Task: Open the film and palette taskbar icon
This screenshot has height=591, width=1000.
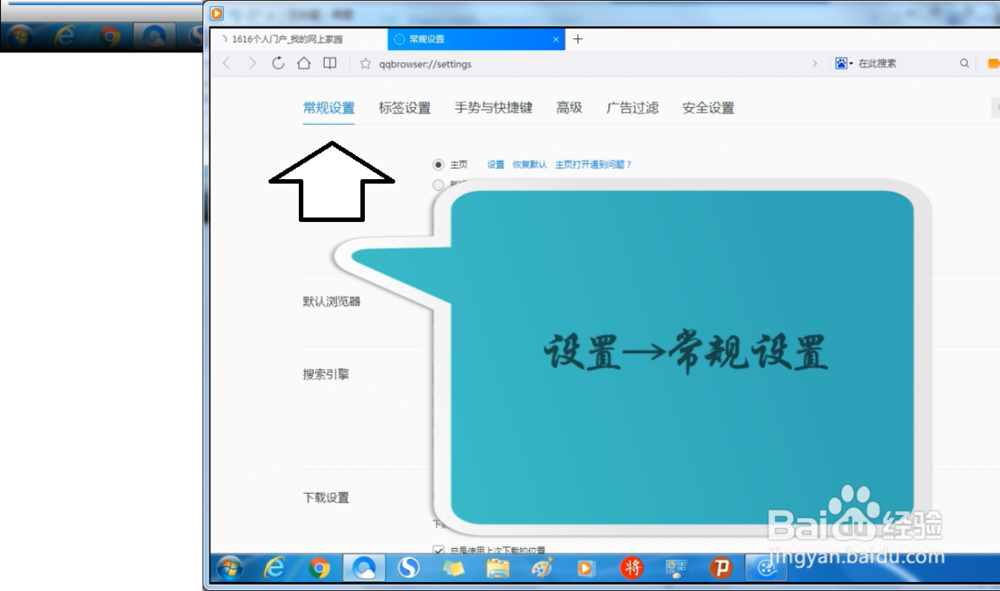Action: coord(767,567)
